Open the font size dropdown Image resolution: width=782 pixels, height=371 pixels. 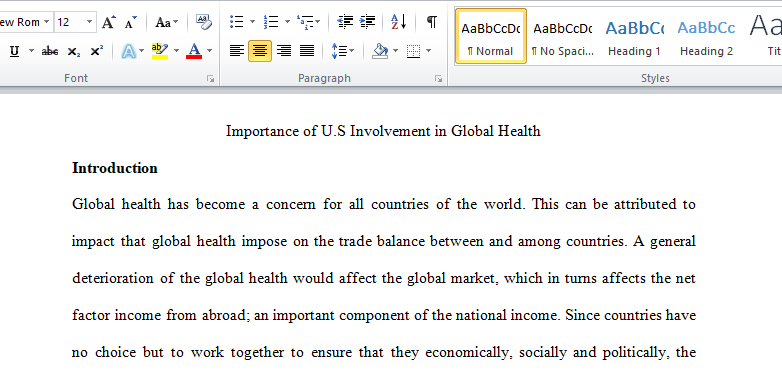[89, 22]
